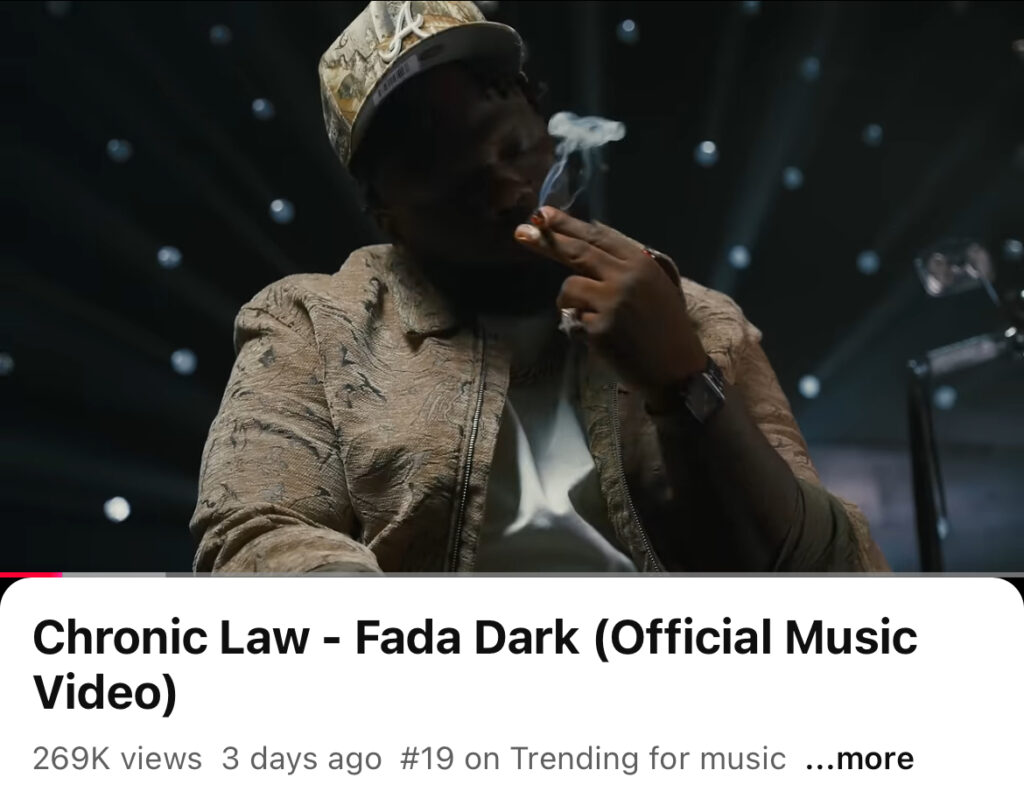
Task: Tap the Trending for music text
Action: coord(648,759)
